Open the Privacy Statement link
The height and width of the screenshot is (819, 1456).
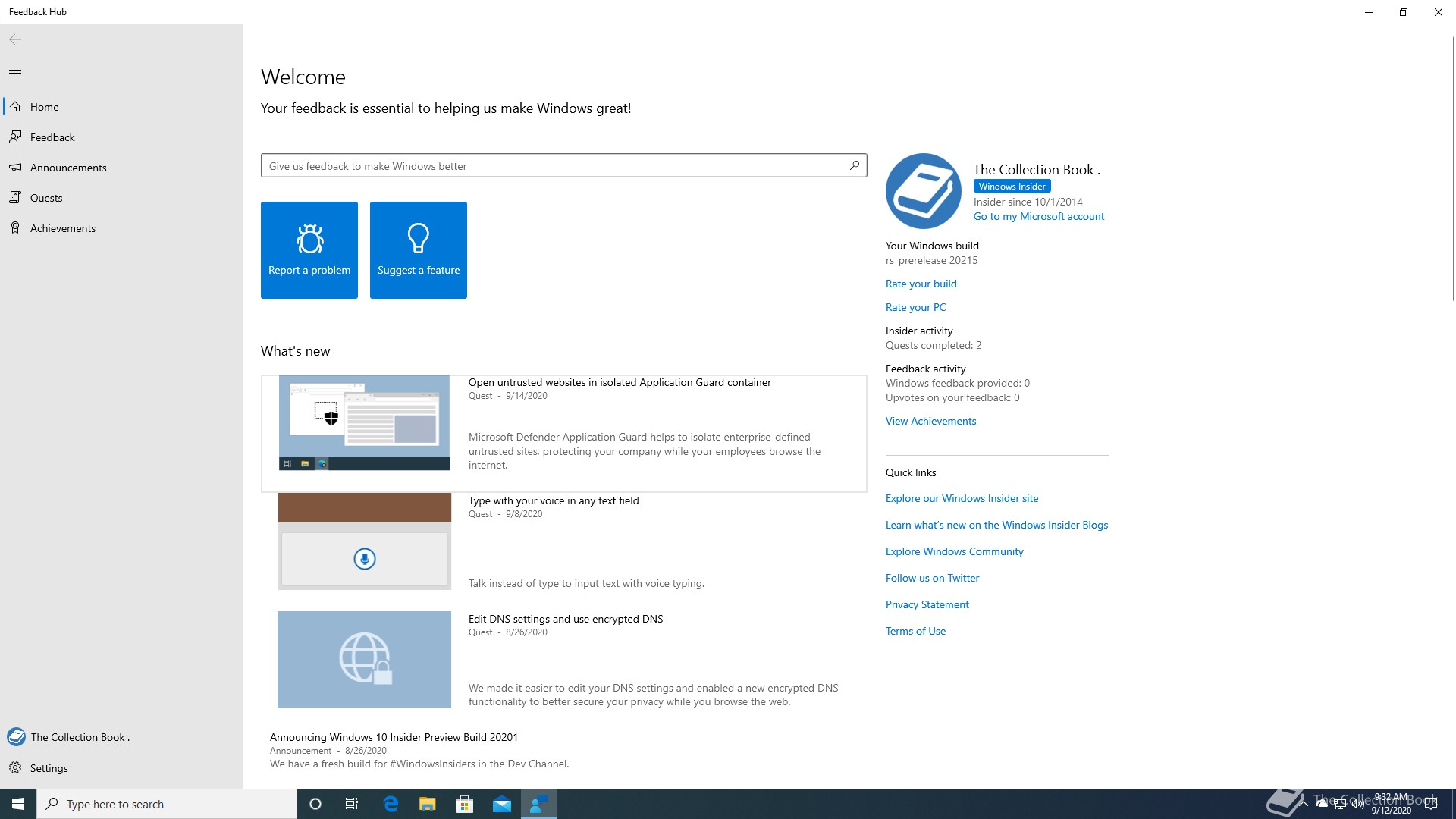point(927,604)
